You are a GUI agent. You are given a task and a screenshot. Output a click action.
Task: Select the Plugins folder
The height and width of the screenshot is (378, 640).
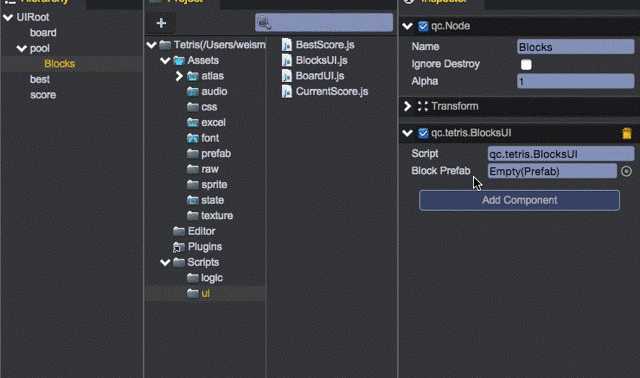198,247
